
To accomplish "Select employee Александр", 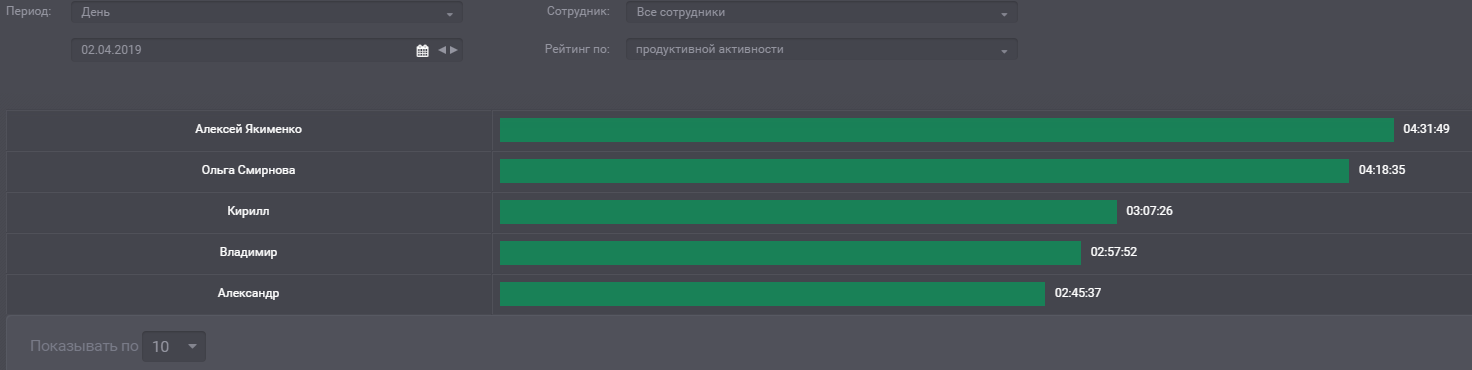I will tap(249, 293).
